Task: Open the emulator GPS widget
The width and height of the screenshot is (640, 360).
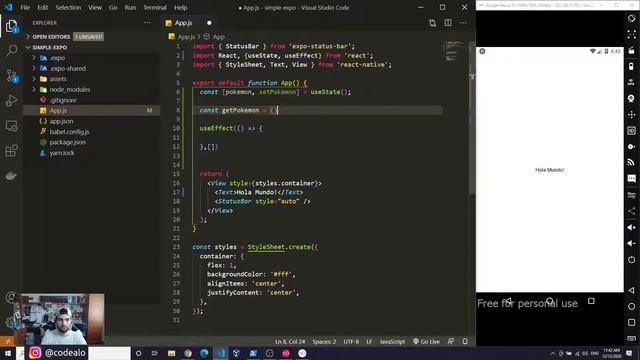Action: [631, 82]
